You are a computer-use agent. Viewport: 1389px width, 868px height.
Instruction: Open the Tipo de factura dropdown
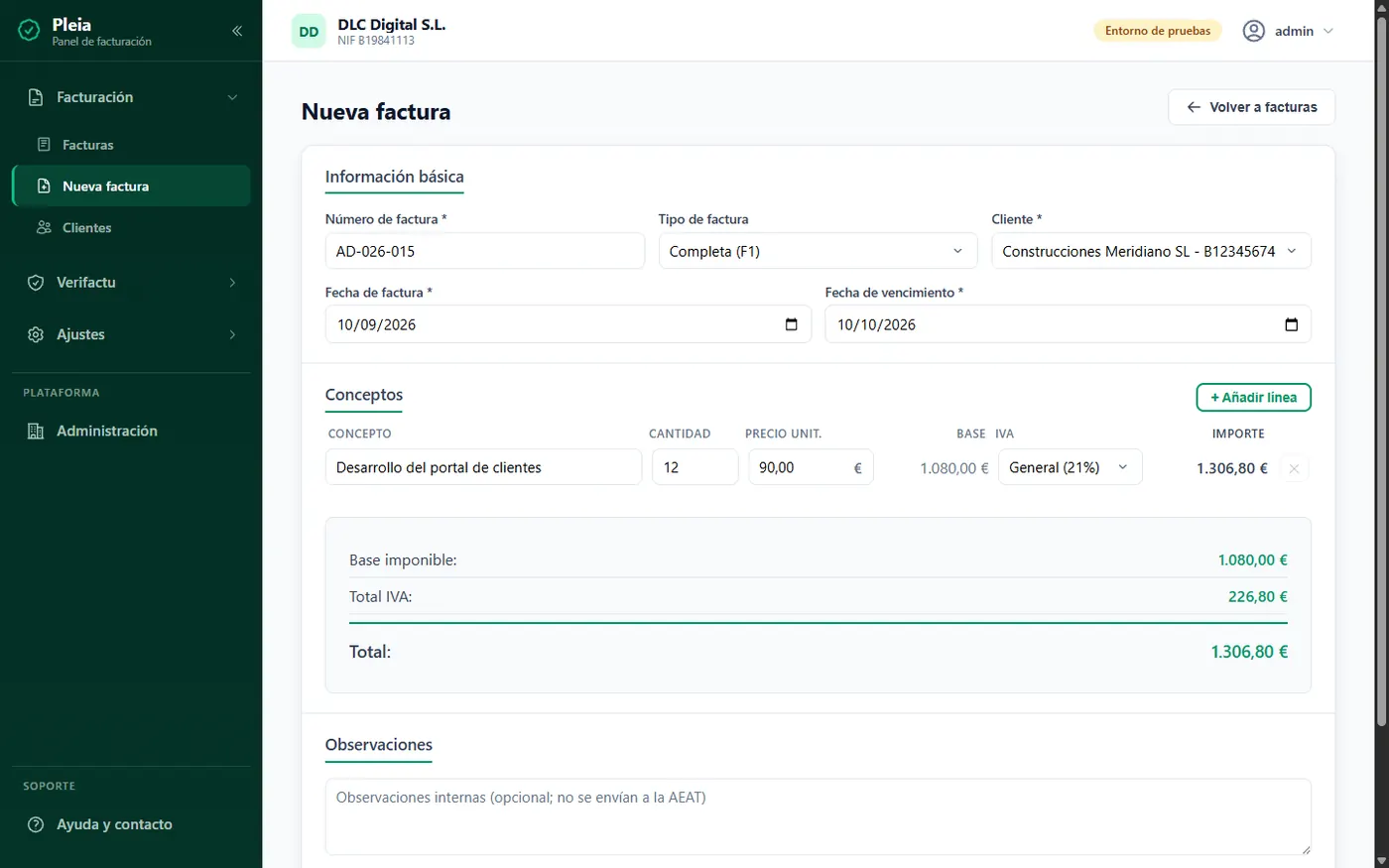coord(817,251)
